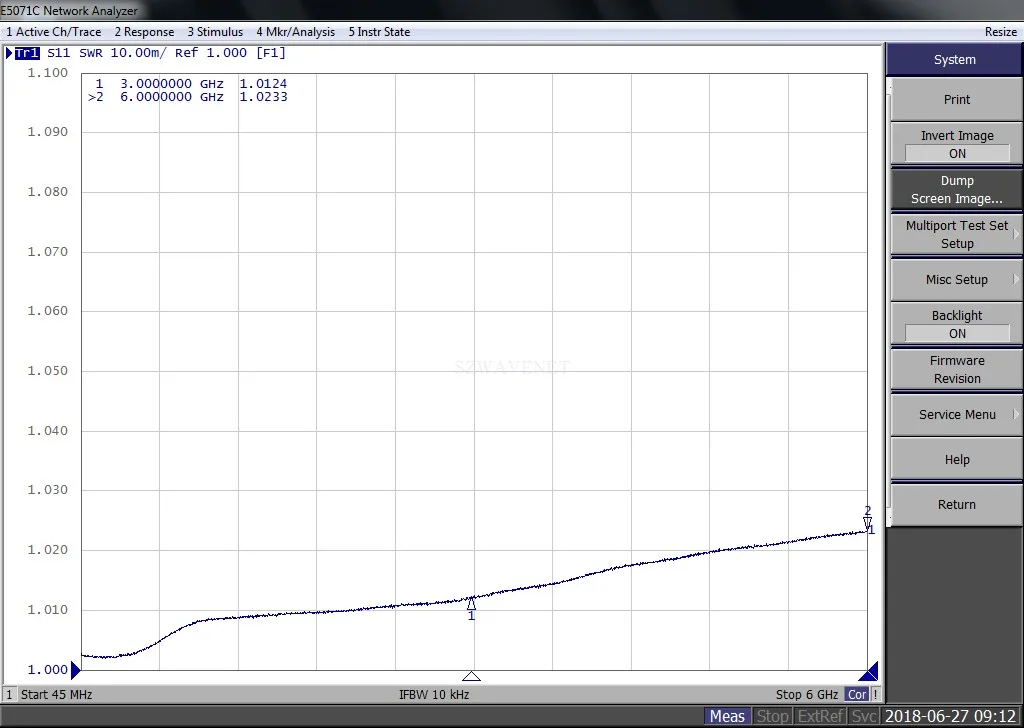The height and width of the screenshot is (728, 1024).
Task: Click the Return softkey
Action: (x=957, y=505)
